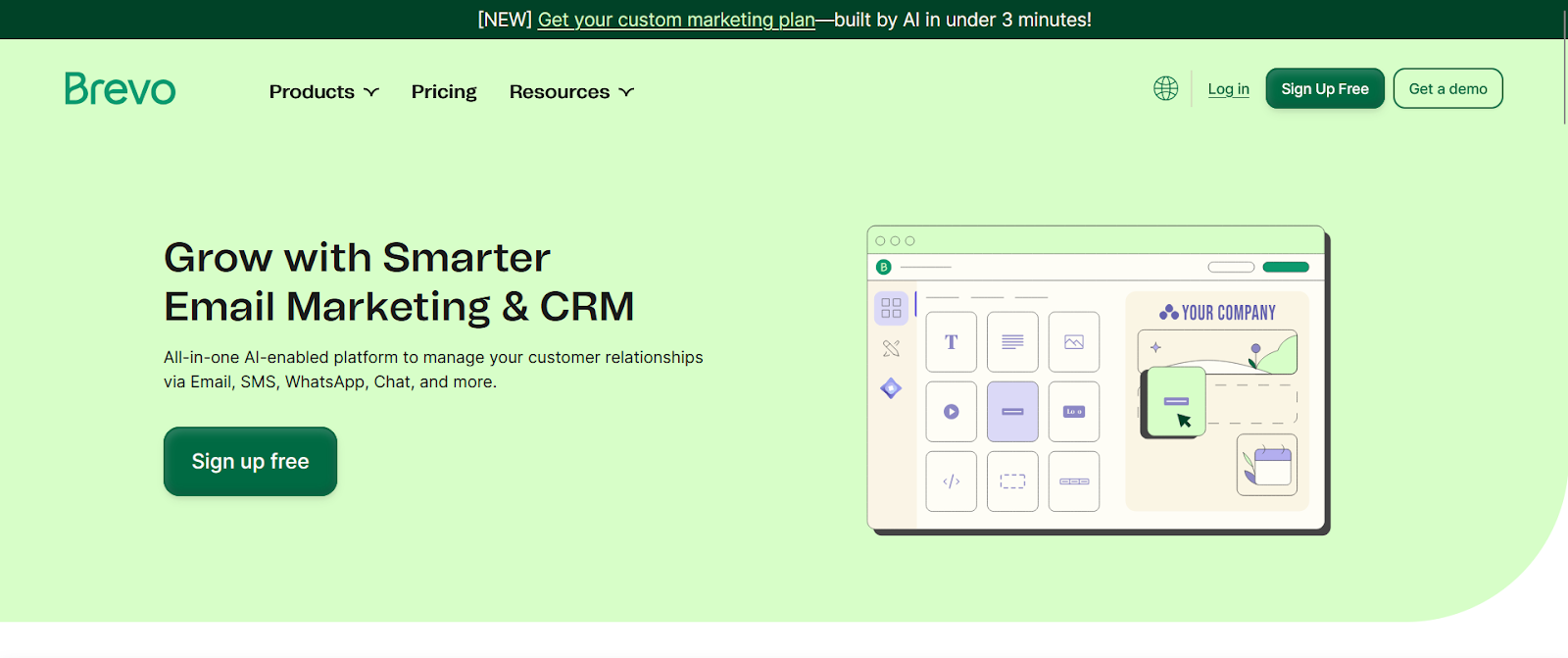Expand the Products menu chevron
Viewport: 1568px width, 658px height.
click(x=371, y=92)
